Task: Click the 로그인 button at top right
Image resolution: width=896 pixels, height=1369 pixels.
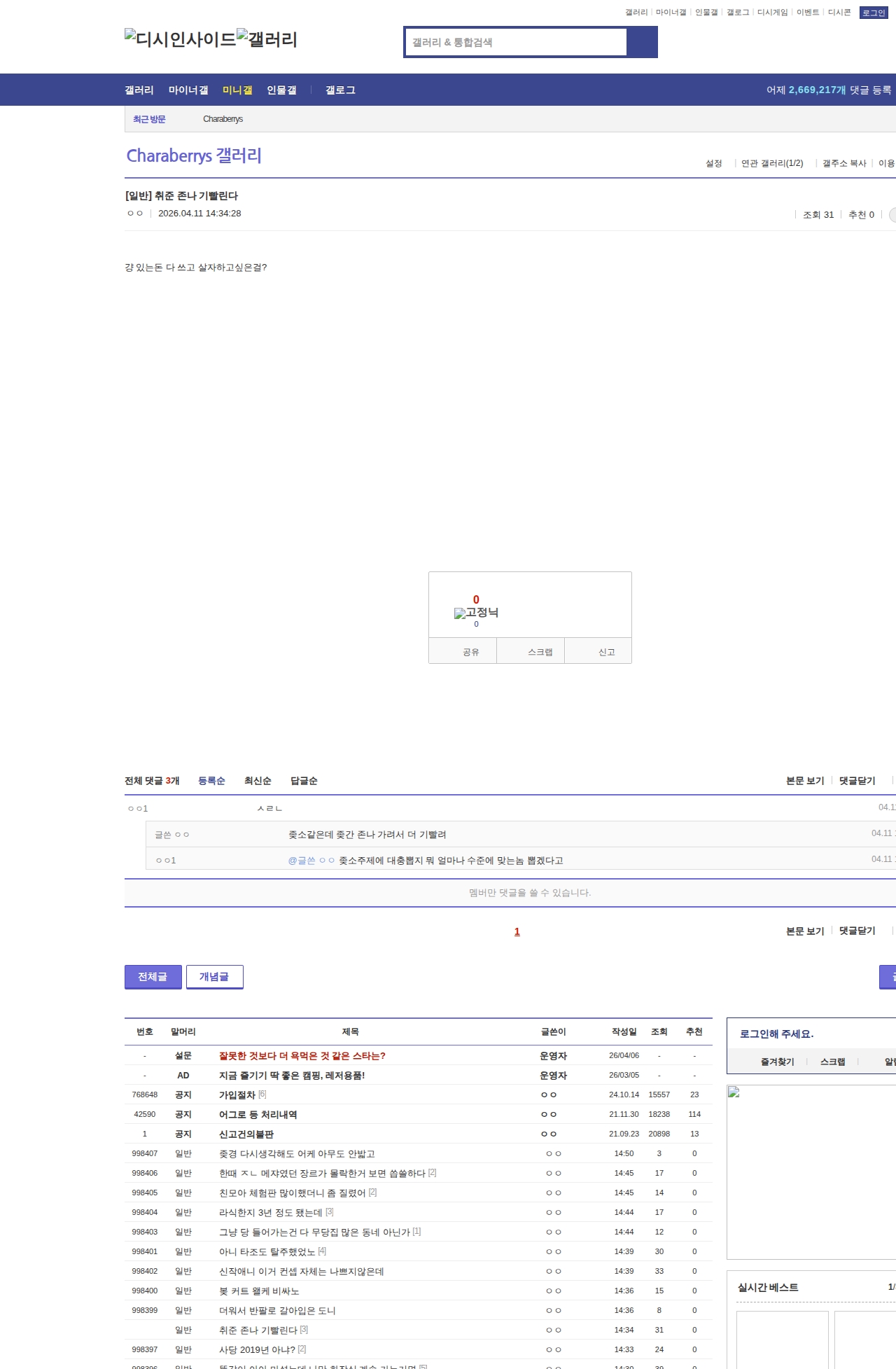Action: [x=873, y=13]
